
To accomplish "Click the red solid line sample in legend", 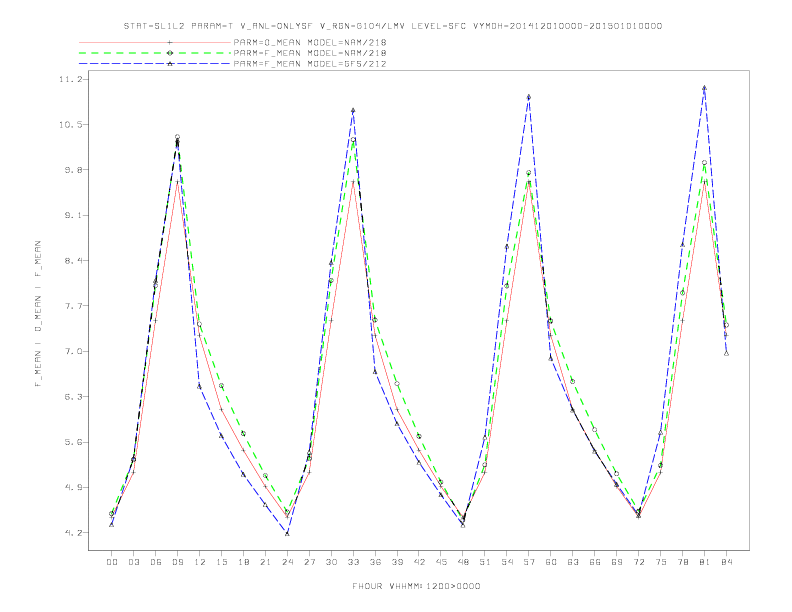I will [155, 42].
